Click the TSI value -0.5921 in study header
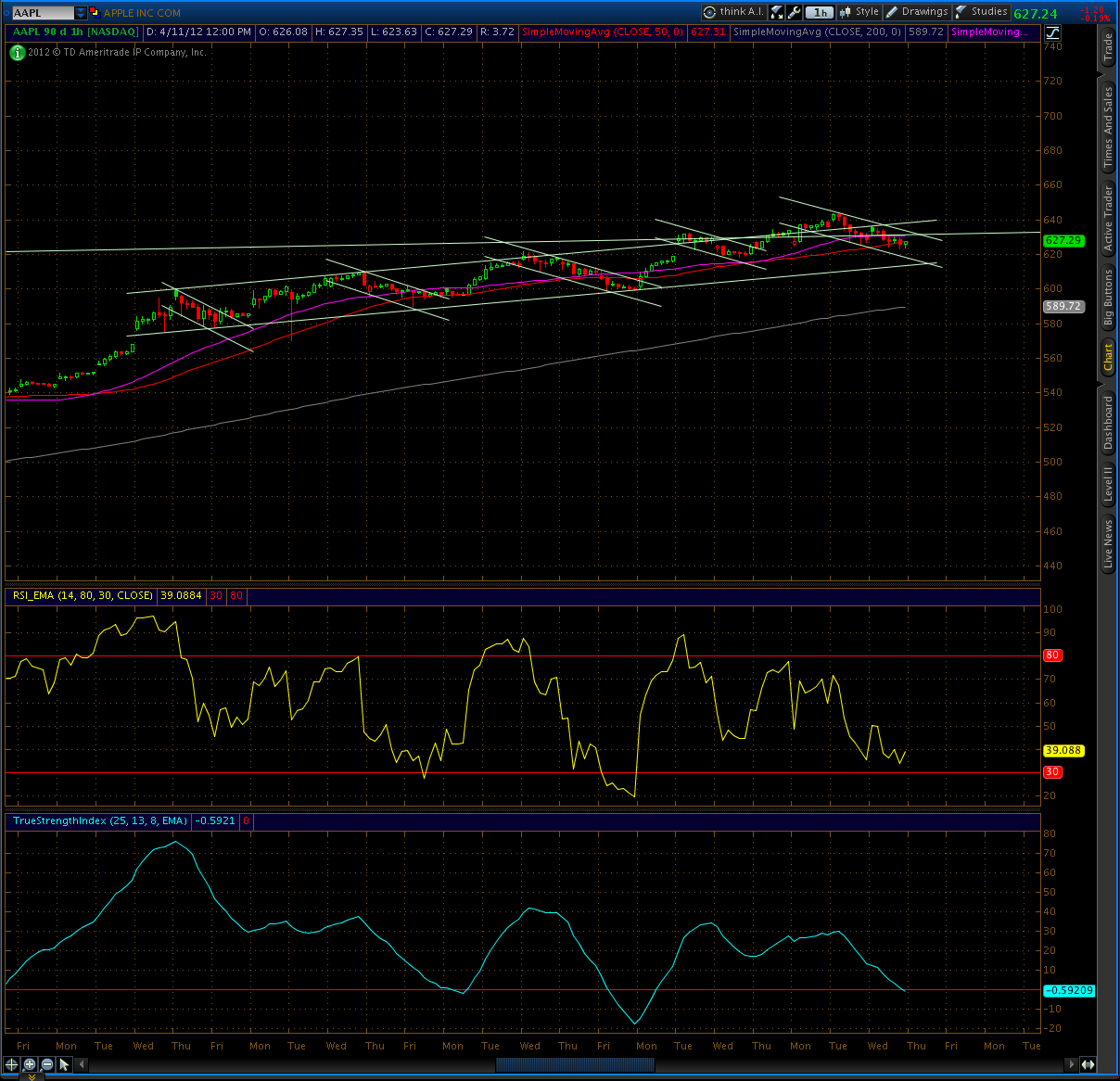1120x1081 pixels. [215, 820]
